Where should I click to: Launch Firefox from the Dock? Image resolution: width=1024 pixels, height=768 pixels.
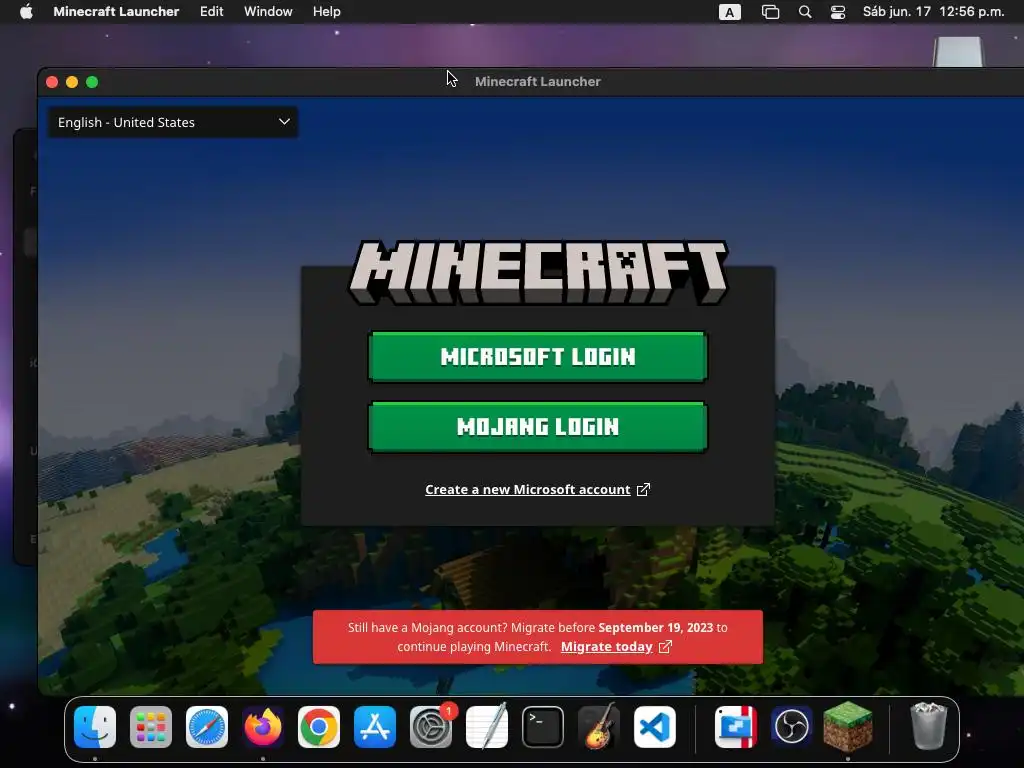click(x=263, y=727)
